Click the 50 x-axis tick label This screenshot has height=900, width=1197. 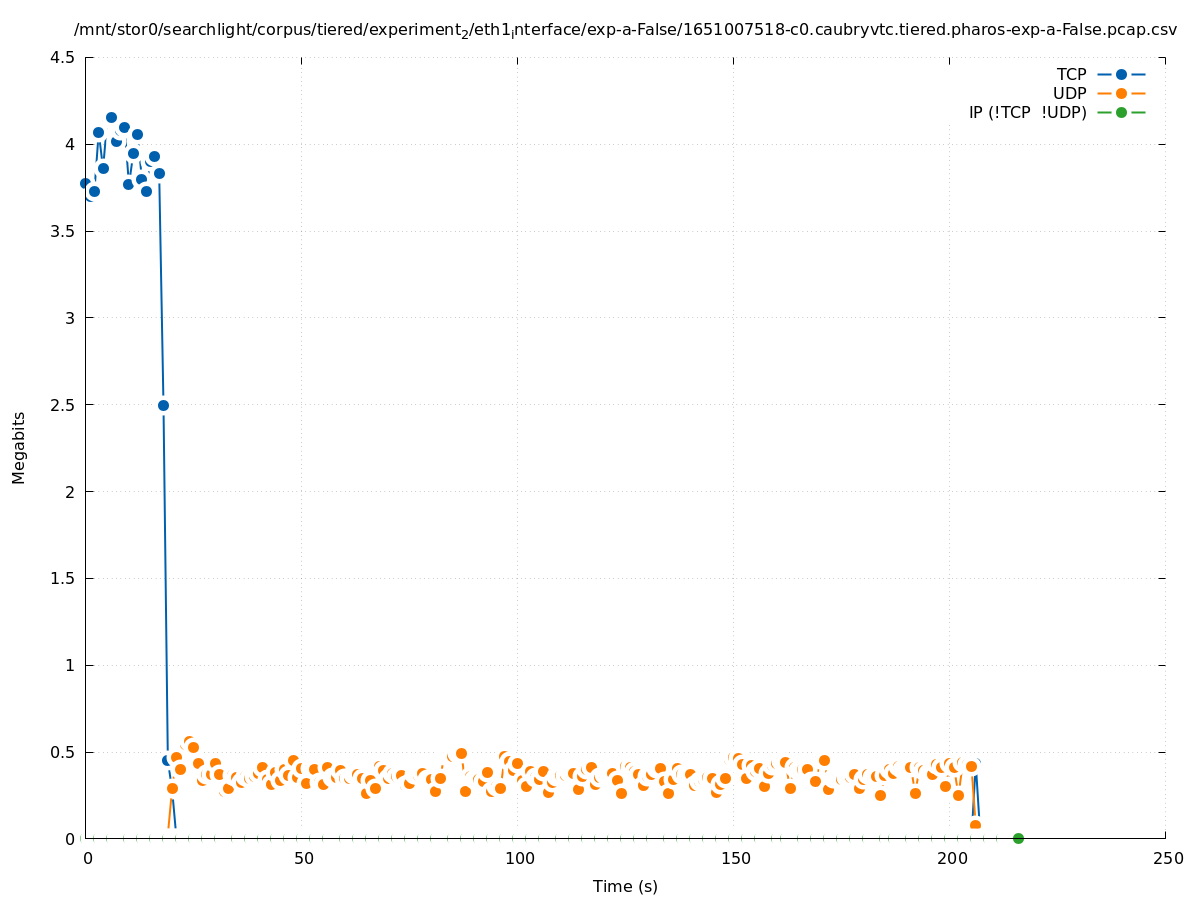pos(302,858)
